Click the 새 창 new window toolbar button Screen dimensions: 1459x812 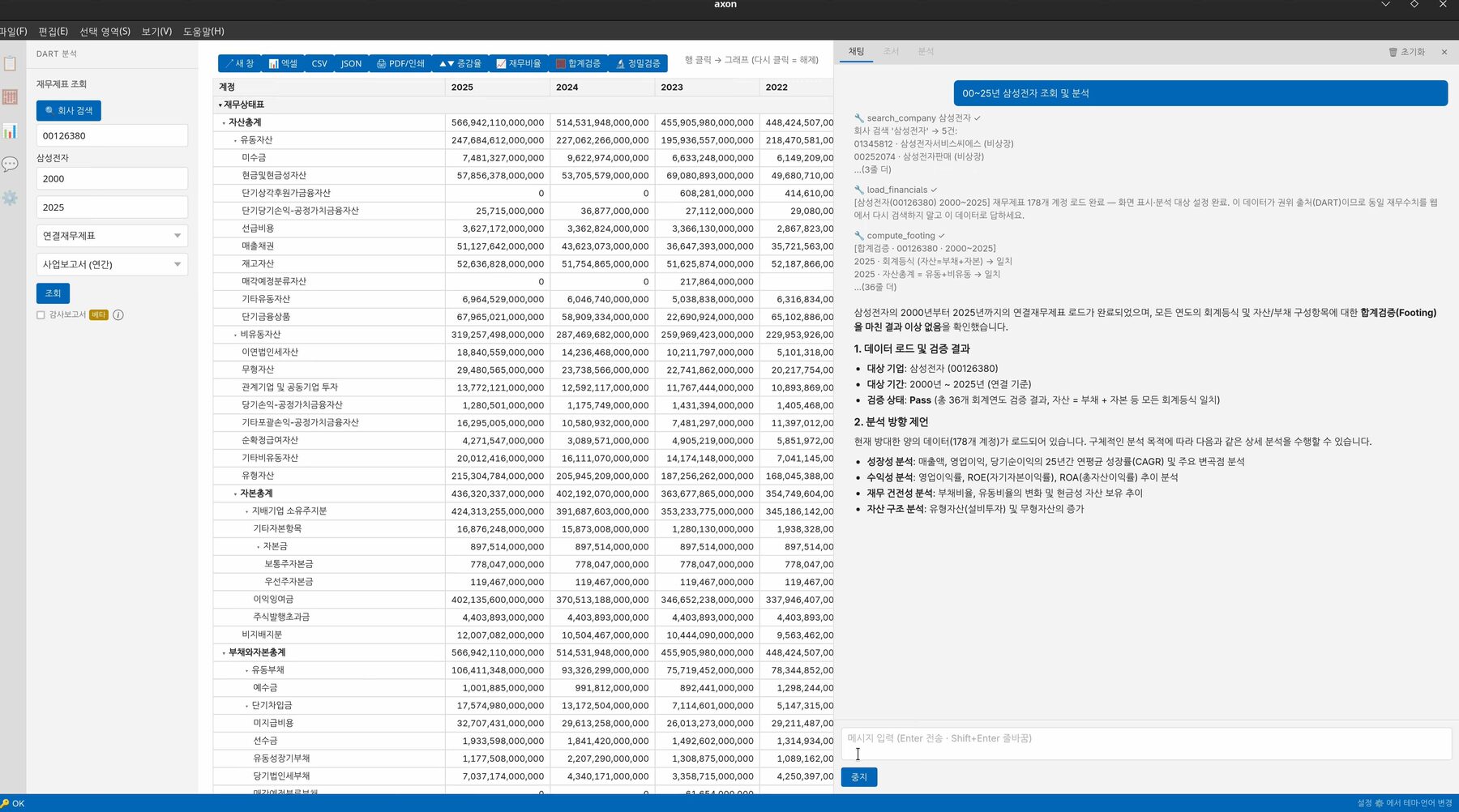tap(239, 63)
